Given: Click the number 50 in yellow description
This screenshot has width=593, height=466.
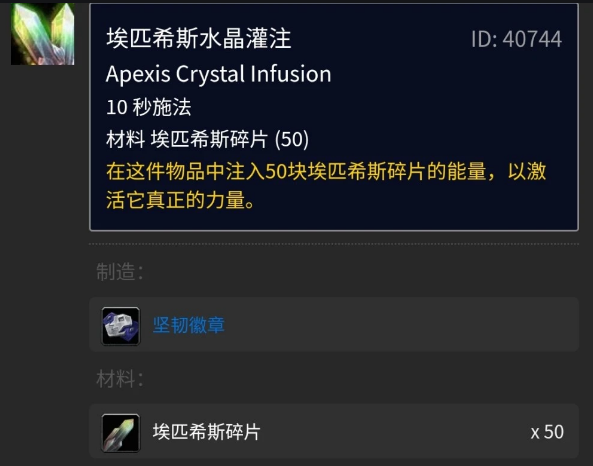Looking at the screenshot, I should [276, 171].
